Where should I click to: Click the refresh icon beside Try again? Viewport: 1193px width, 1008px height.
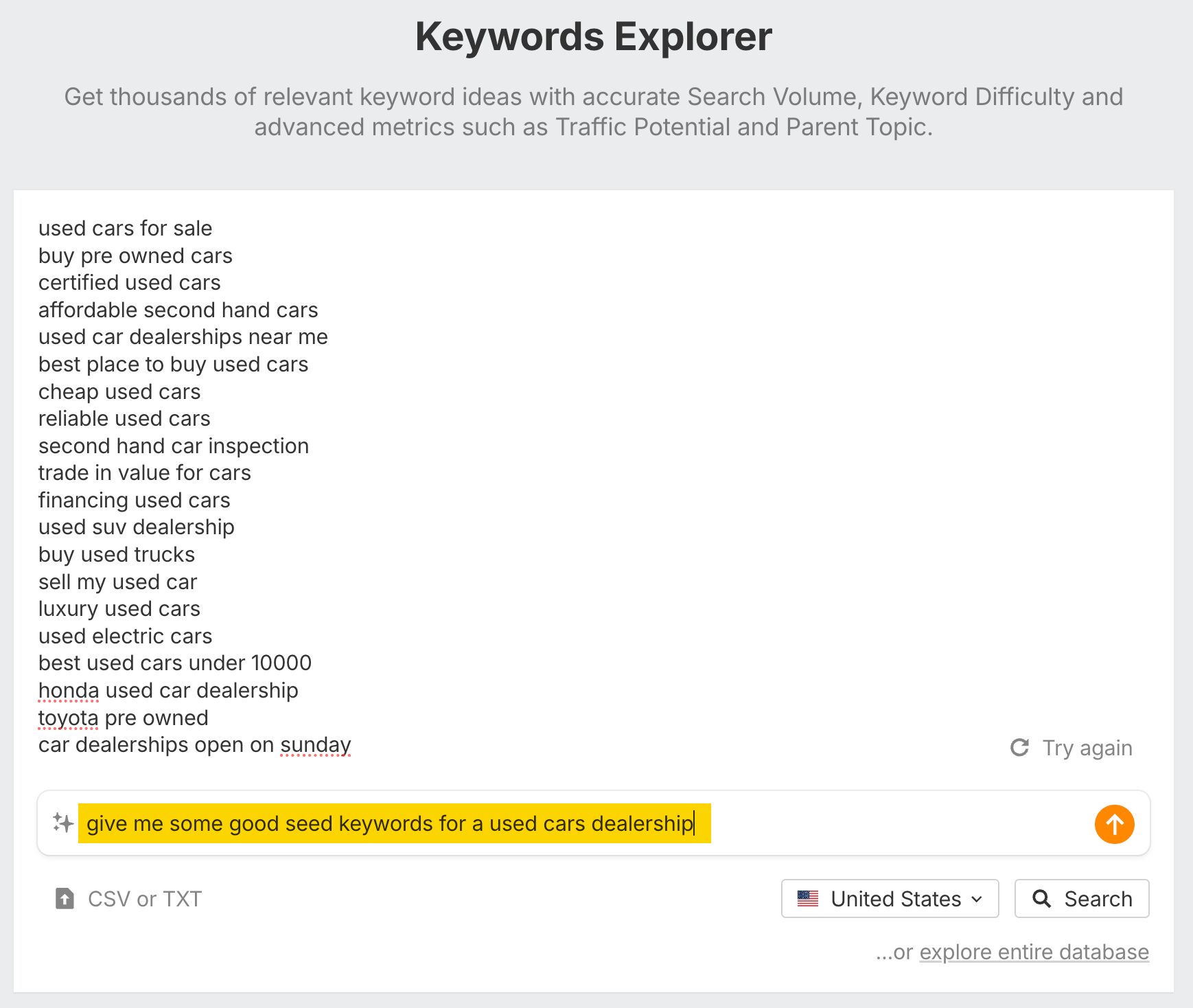(1020, 747)
